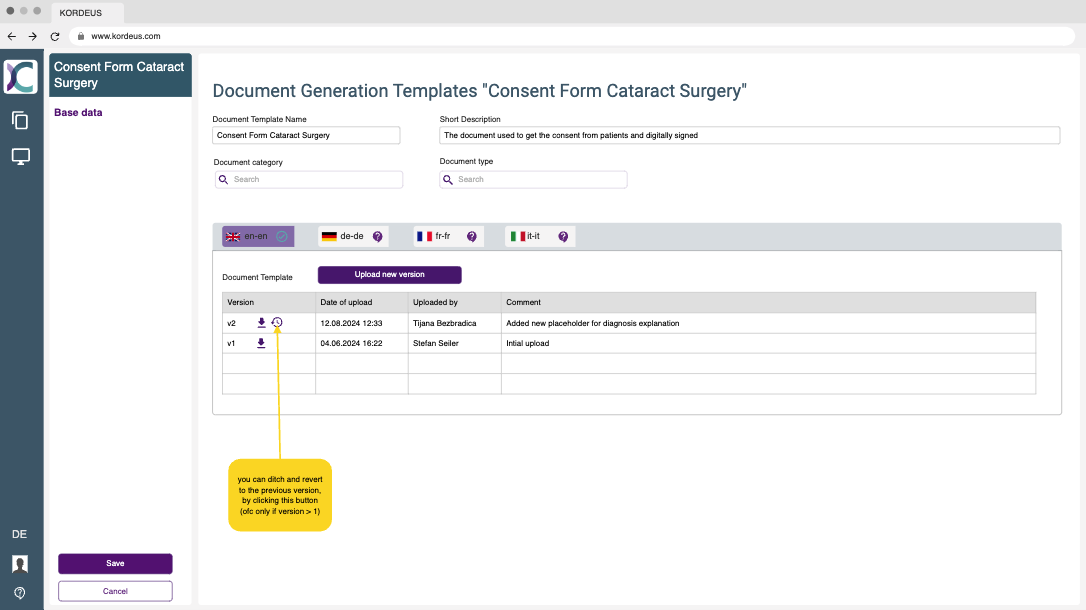
Task: Go back with the browser back arrow
Action: tap(12, 36)
